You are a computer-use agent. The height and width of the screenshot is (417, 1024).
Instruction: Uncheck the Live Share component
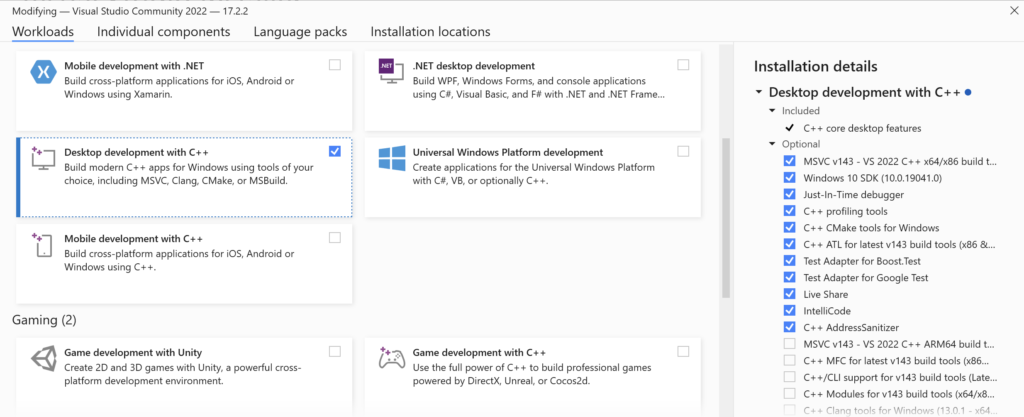coord(790,294)
